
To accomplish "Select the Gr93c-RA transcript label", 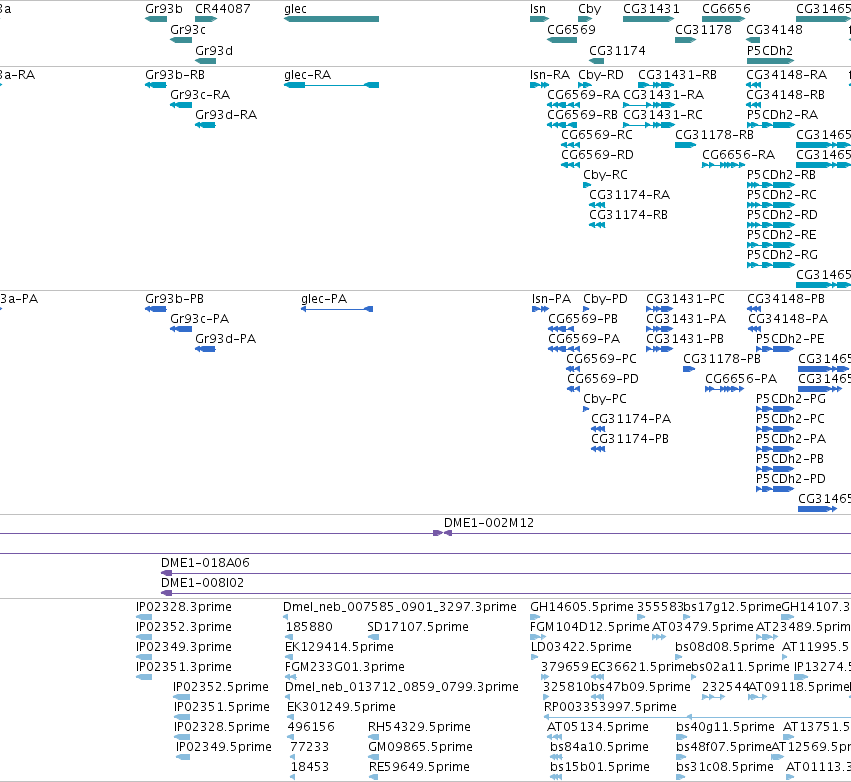I will coord(200,94).
